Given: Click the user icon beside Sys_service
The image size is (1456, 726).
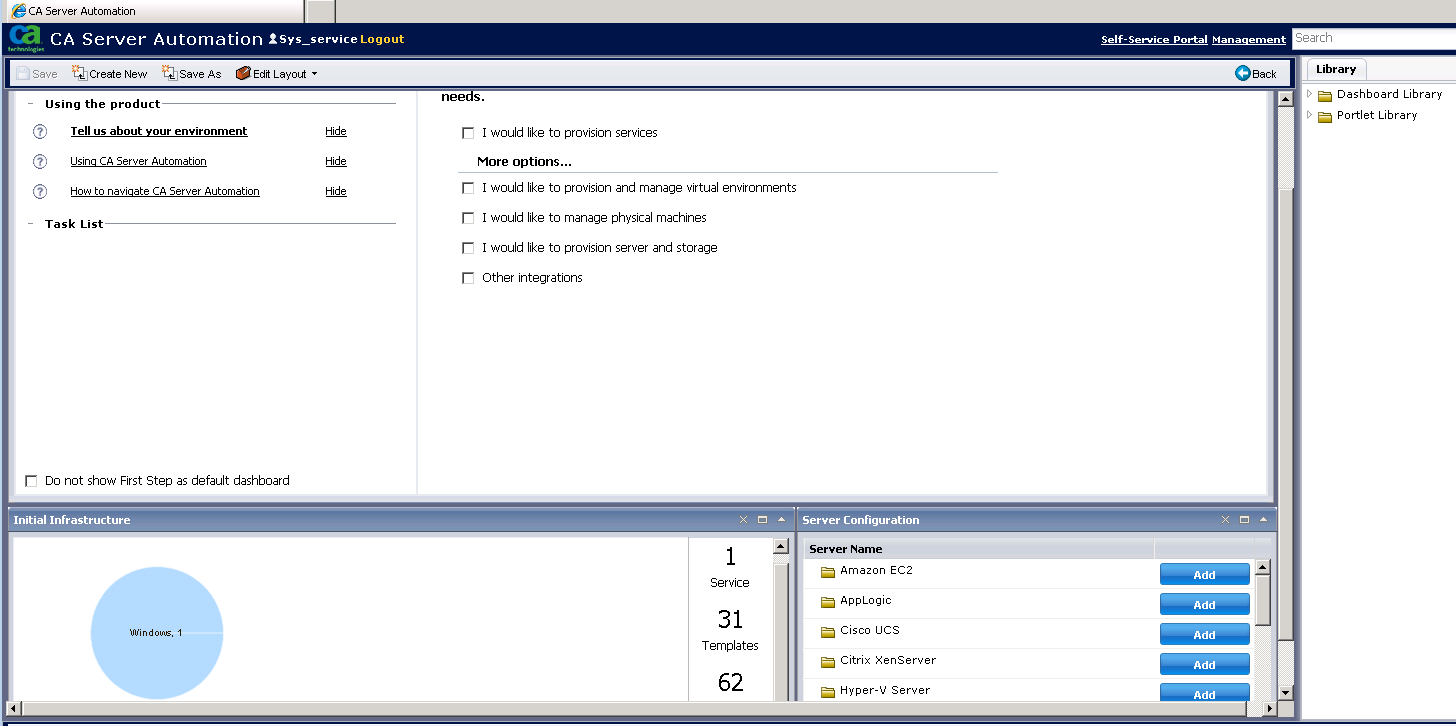Looking at the screenshot, I should [x=273, y=39].
